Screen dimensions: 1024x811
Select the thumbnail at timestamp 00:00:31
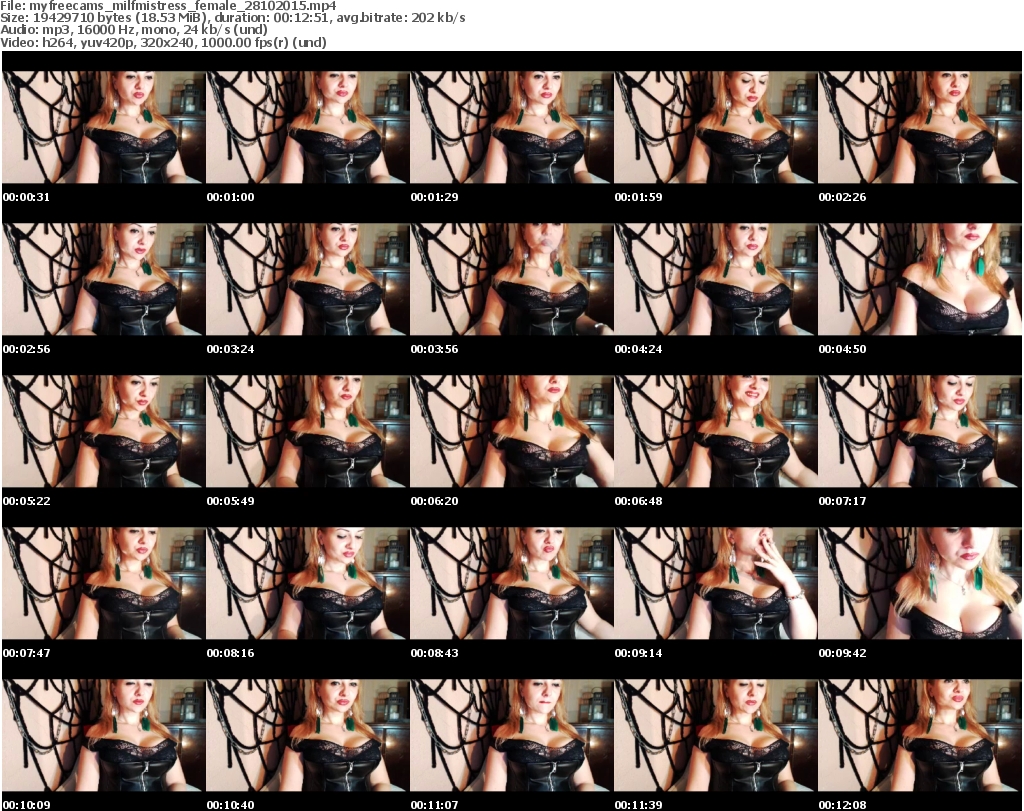[x=103, y=127]
